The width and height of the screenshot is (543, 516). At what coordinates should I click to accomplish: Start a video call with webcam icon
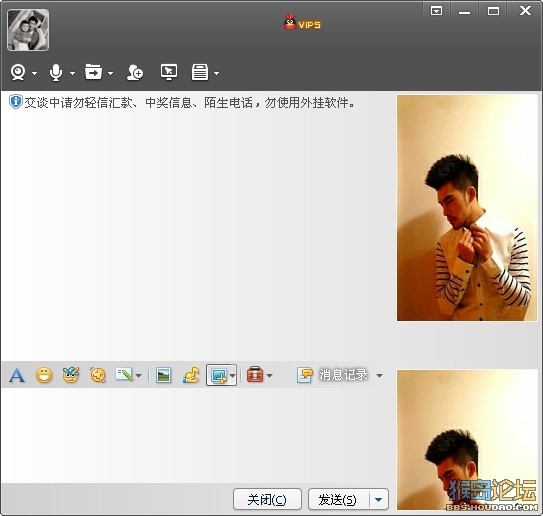coord(18,72)
